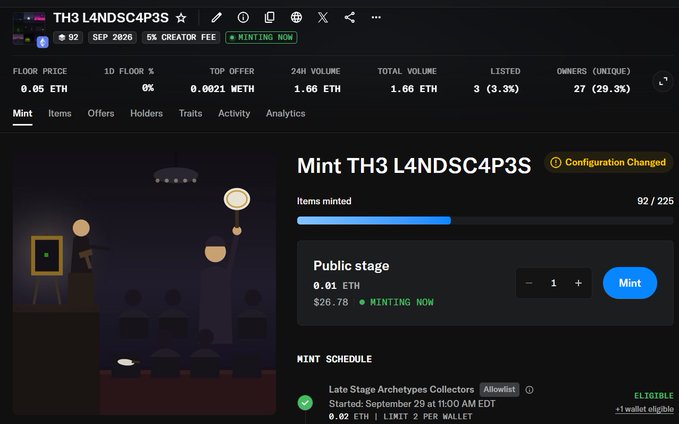
Task: Click the owners 27 (29.3%) value
Action: tap(602, 89)
